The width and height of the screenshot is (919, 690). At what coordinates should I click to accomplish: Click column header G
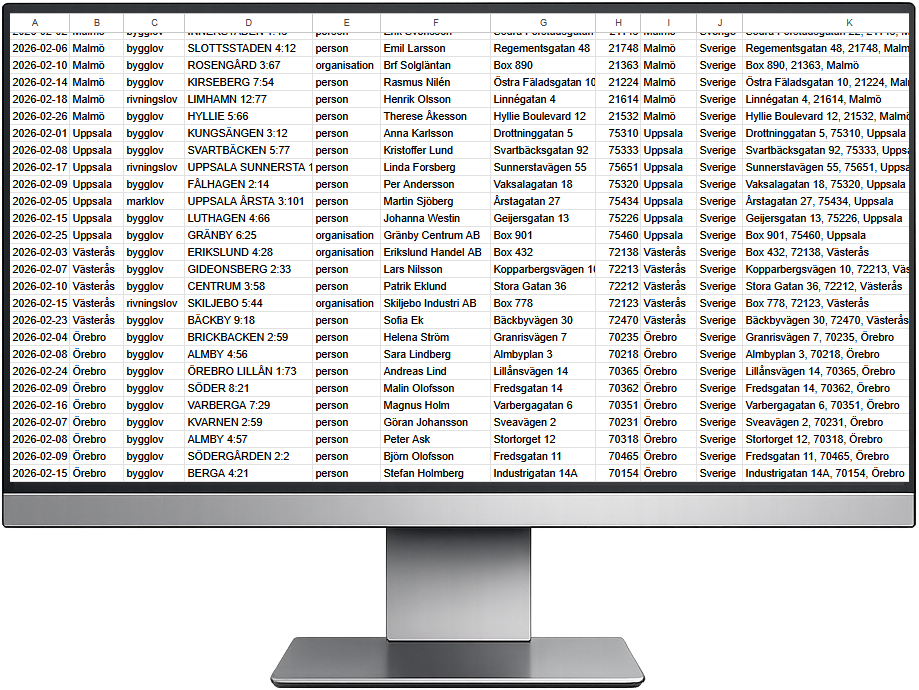point(543,22)
